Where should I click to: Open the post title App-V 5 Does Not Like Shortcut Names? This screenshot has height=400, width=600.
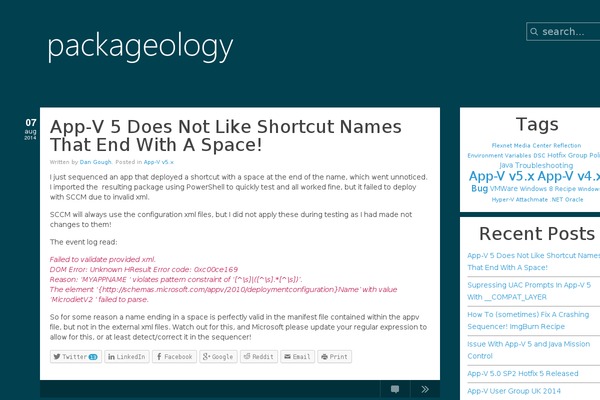(226, 136)
